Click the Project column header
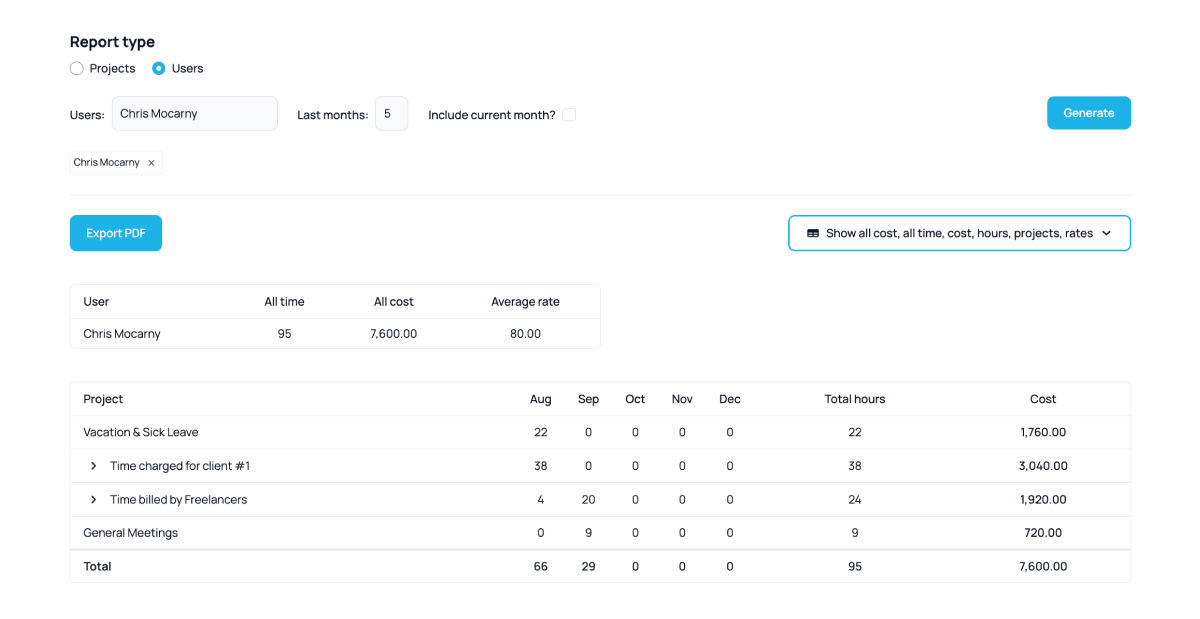The width and height of the screenshot is (1200, 619). [x=103, y=399]
